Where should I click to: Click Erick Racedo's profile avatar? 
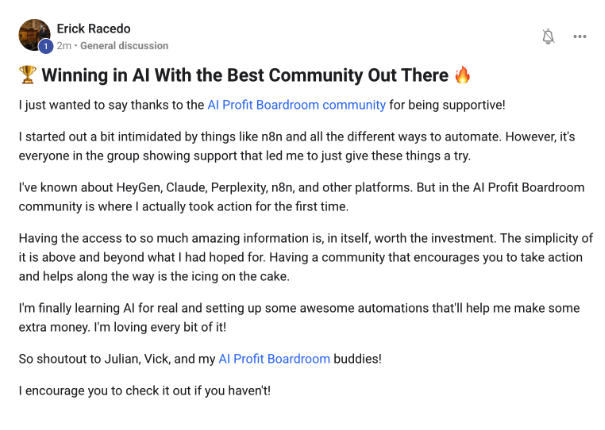[x=34, y=34]
